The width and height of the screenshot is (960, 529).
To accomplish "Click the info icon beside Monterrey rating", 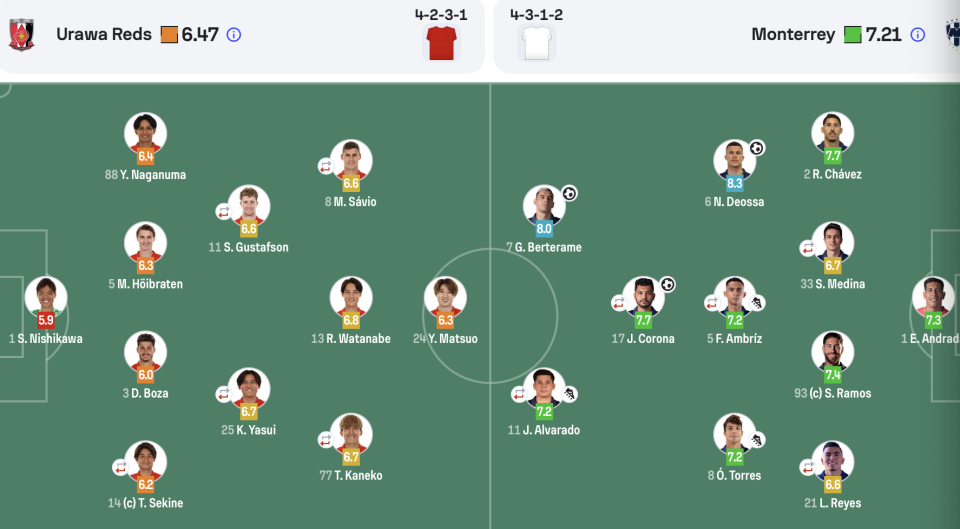I will (x=917, y=35).
